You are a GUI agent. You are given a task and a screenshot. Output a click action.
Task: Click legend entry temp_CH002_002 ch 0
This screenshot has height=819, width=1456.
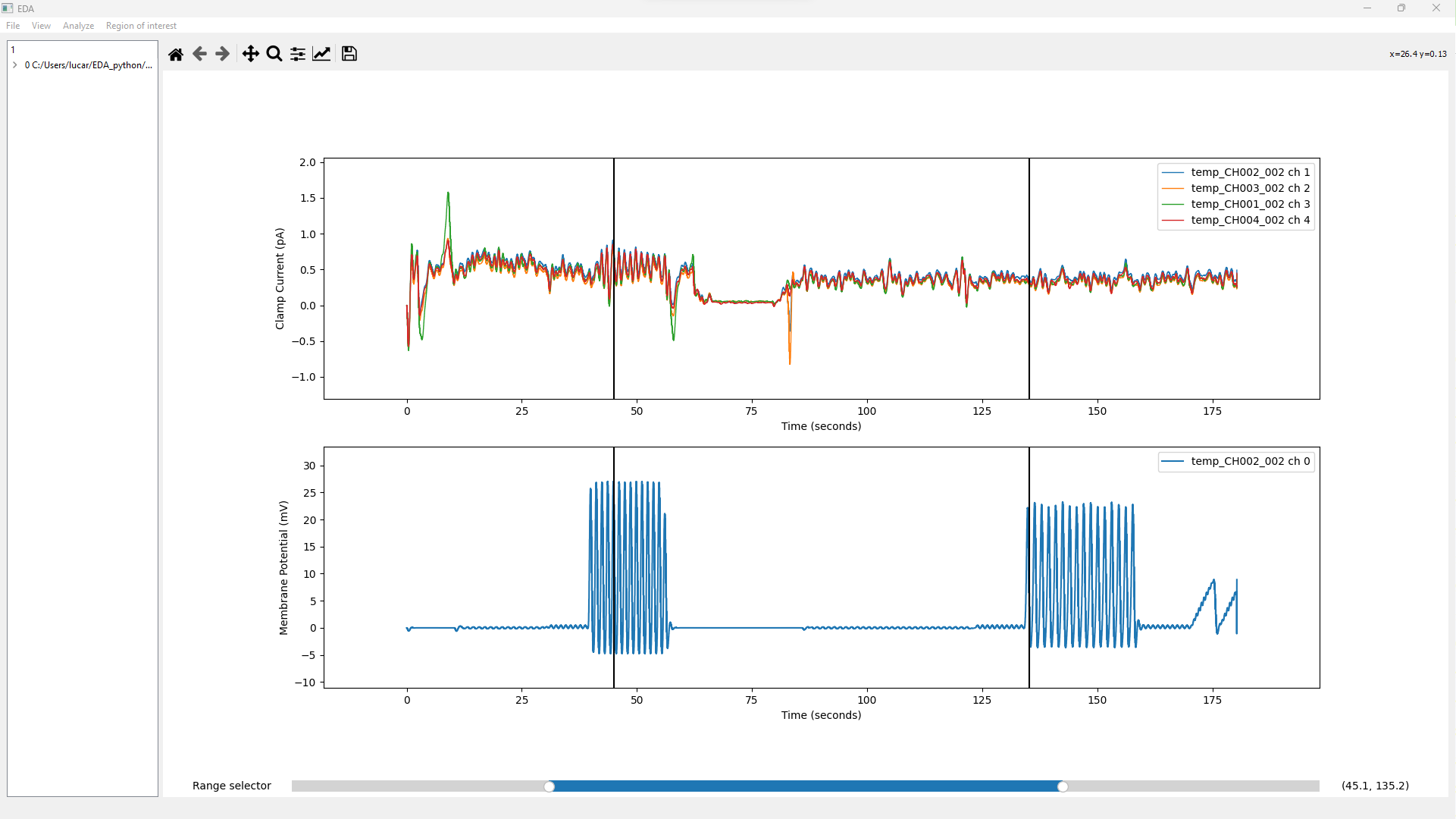(x=1236, y=461)
